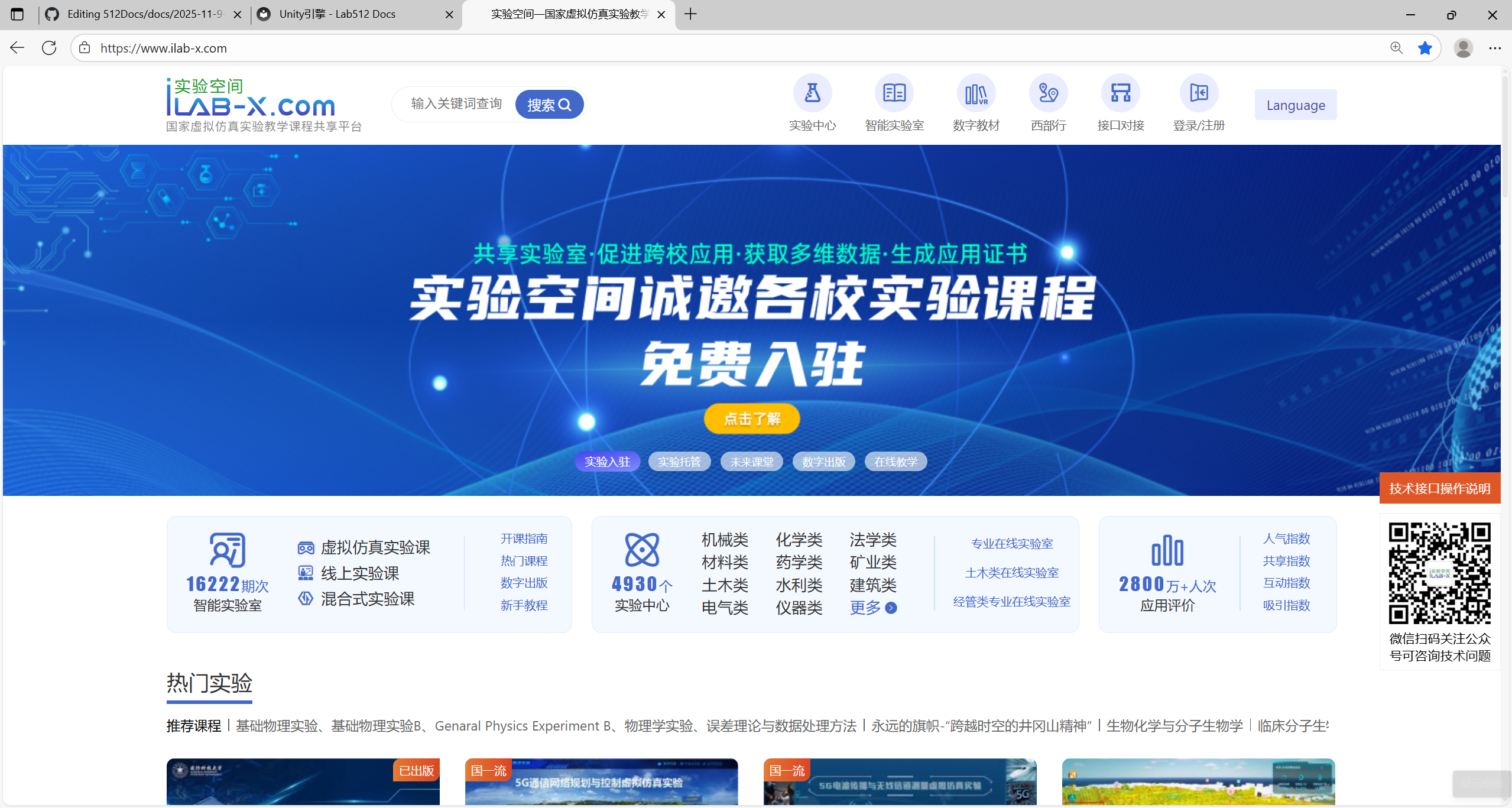This screenshot has height=808, width=1512.
Task: Open the 专业在线实验室 link
Action: [1011, 543]
